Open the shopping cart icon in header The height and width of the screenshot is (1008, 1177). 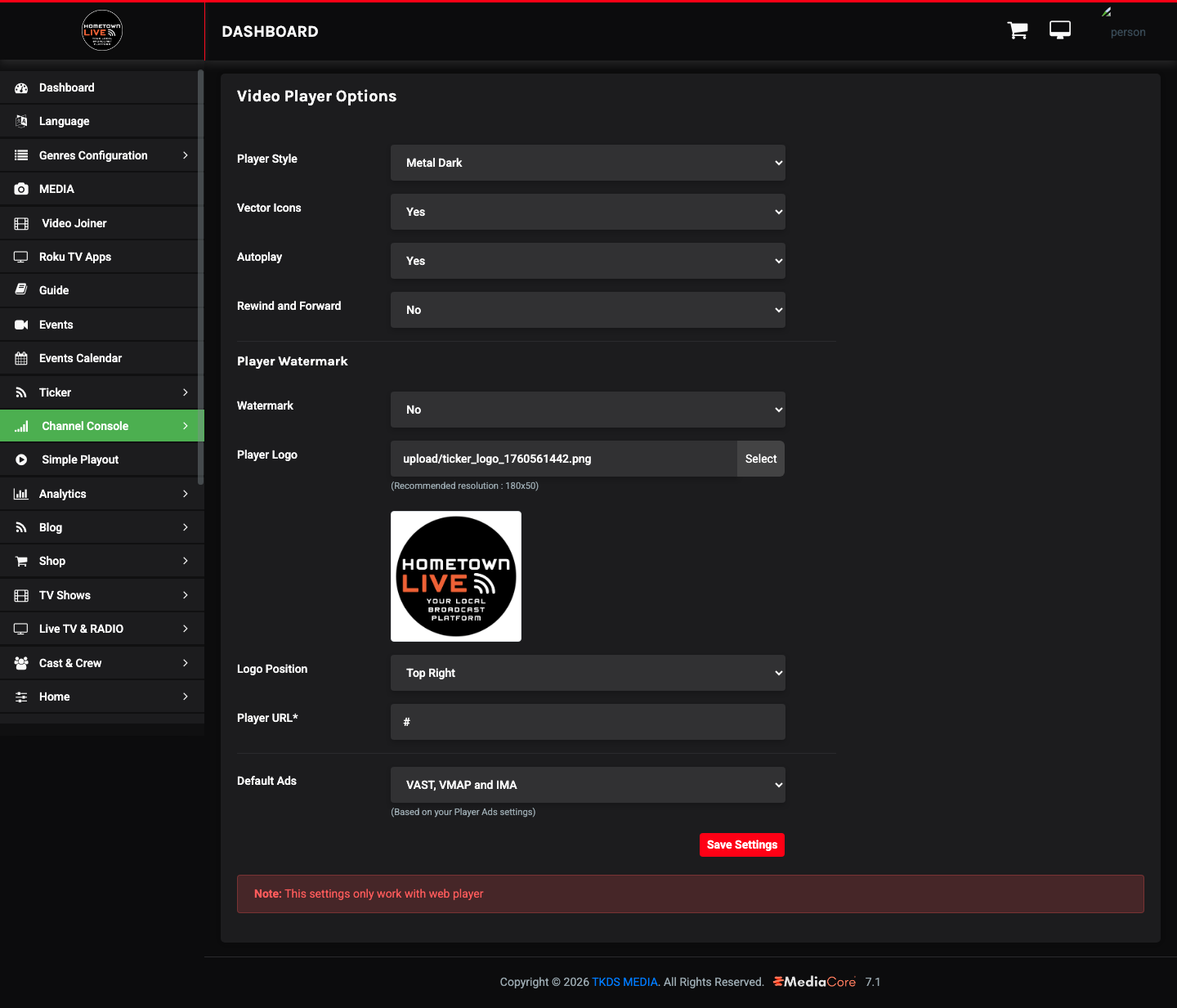1018,31
